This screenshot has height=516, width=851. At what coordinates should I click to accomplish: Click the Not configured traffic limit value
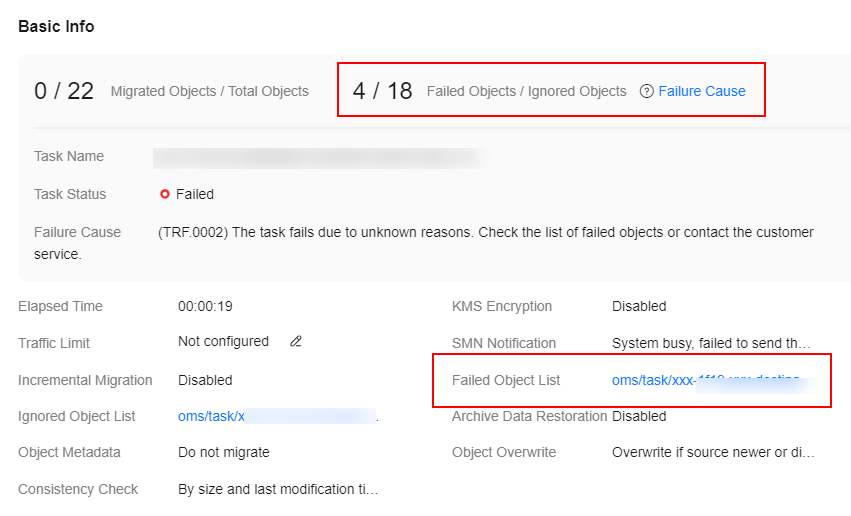[x=224, y=341]
